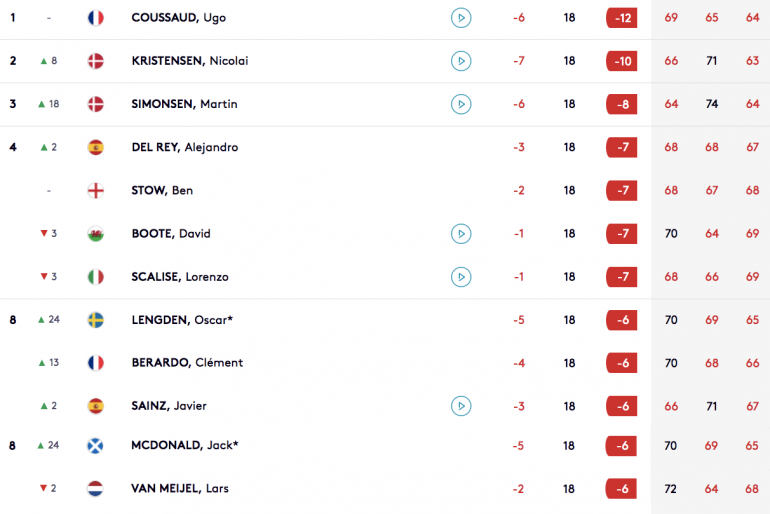
Task: Click the -12 total score badge for Coussaud
Action: click(x=622, y=18)
